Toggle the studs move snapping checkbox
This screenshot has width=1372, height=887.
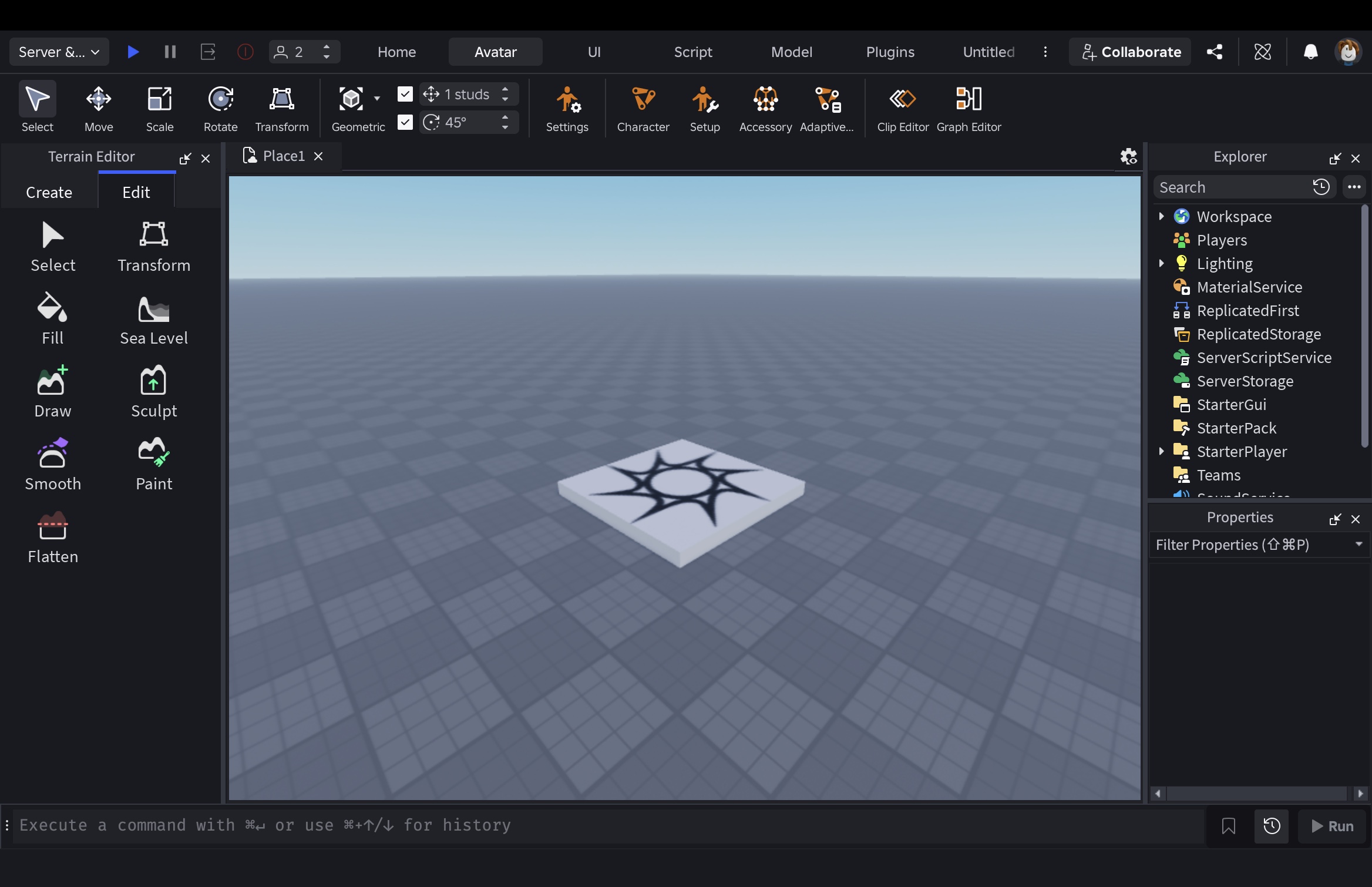point(405,94)
